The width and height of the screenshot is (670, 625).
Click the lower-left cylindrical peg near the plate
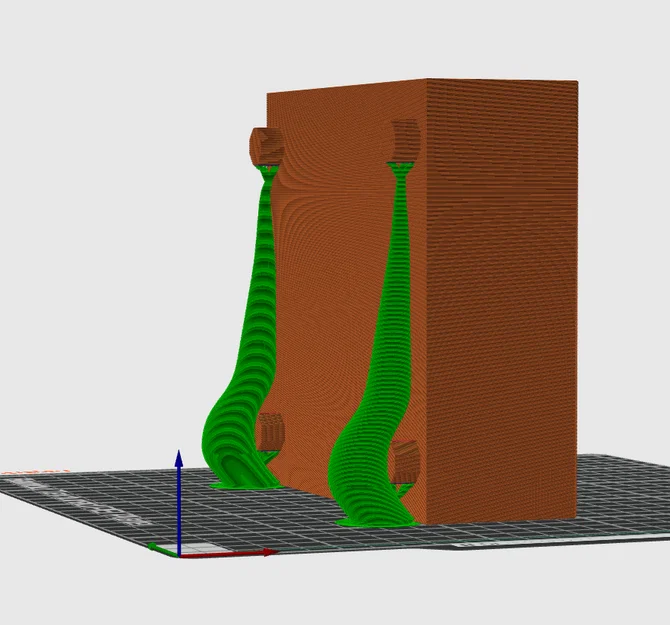(x=270, y=432)
